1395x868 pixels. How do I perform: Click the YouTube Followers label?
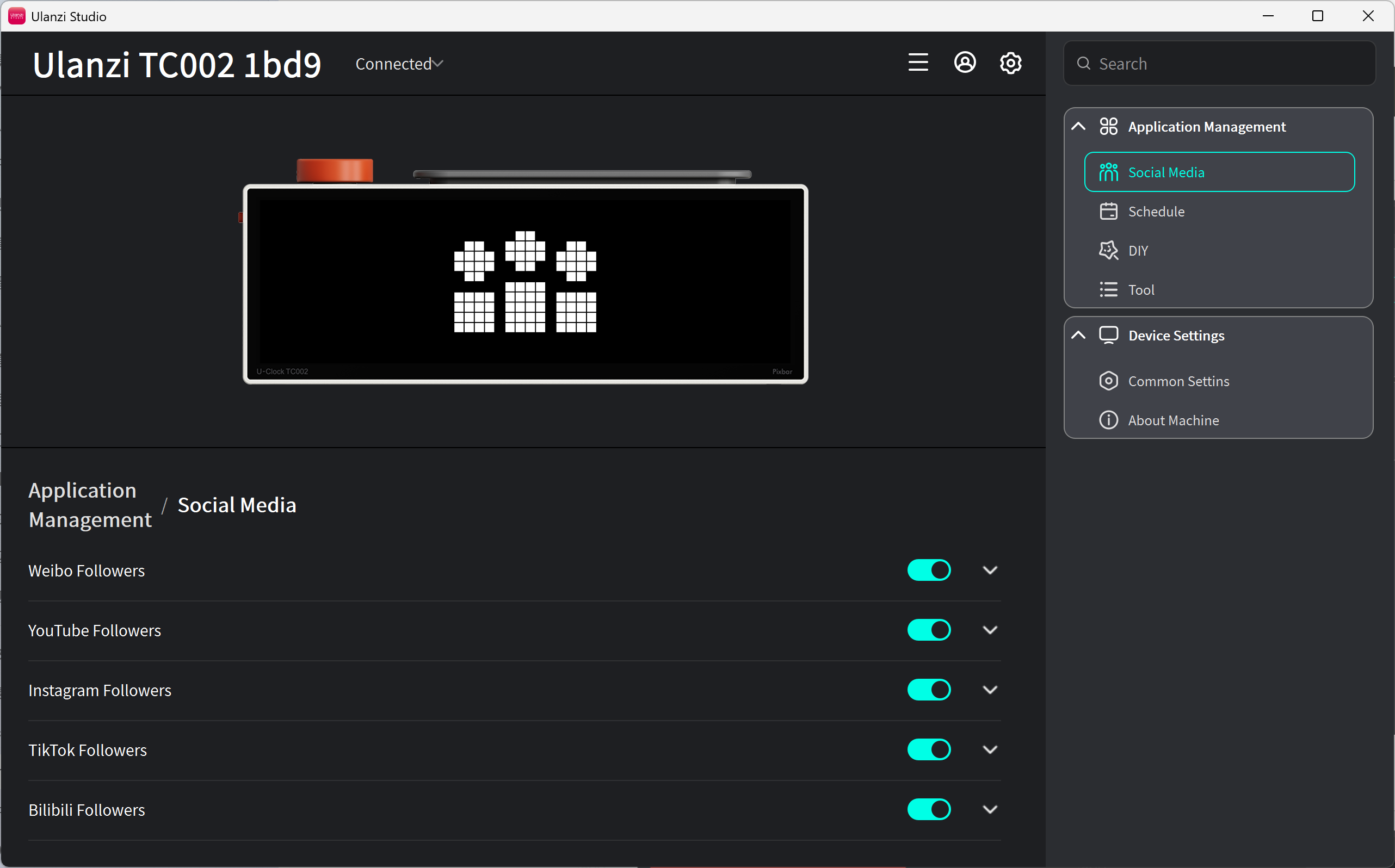tap(95, 630)
